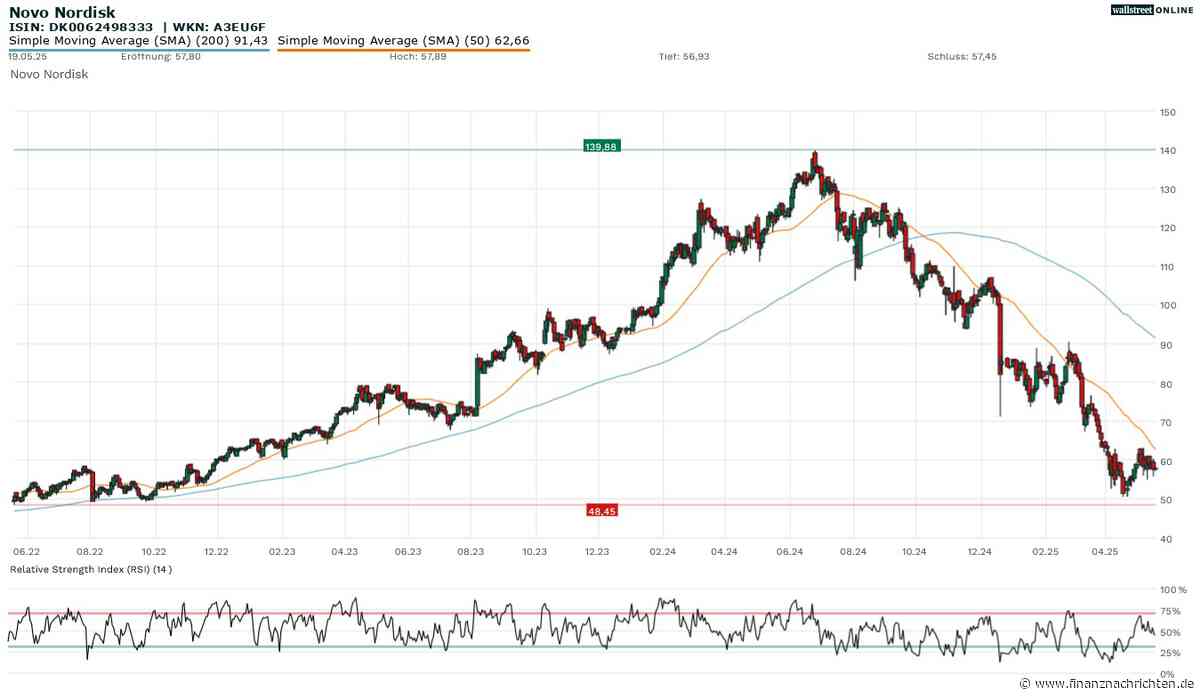Viewport: 1200px width, 698px height.
Task: Click the Simple Moving Average (SMA) (50) legend
Action: (x=403, y=41)
